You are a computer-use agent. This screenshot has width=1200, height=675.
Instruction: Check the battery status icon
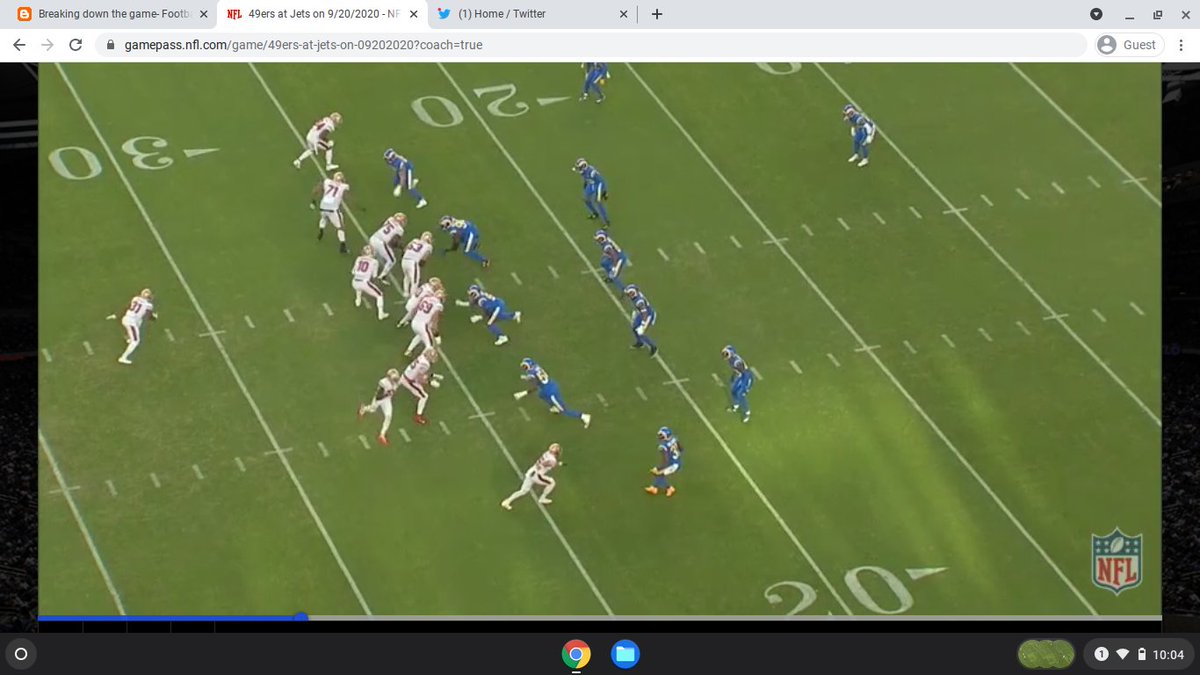point(1141,655)
